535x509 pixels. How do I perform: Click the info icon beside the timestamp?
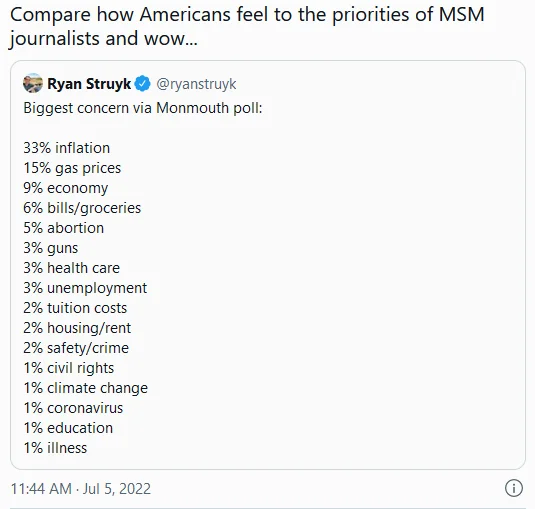pos(514,488)
